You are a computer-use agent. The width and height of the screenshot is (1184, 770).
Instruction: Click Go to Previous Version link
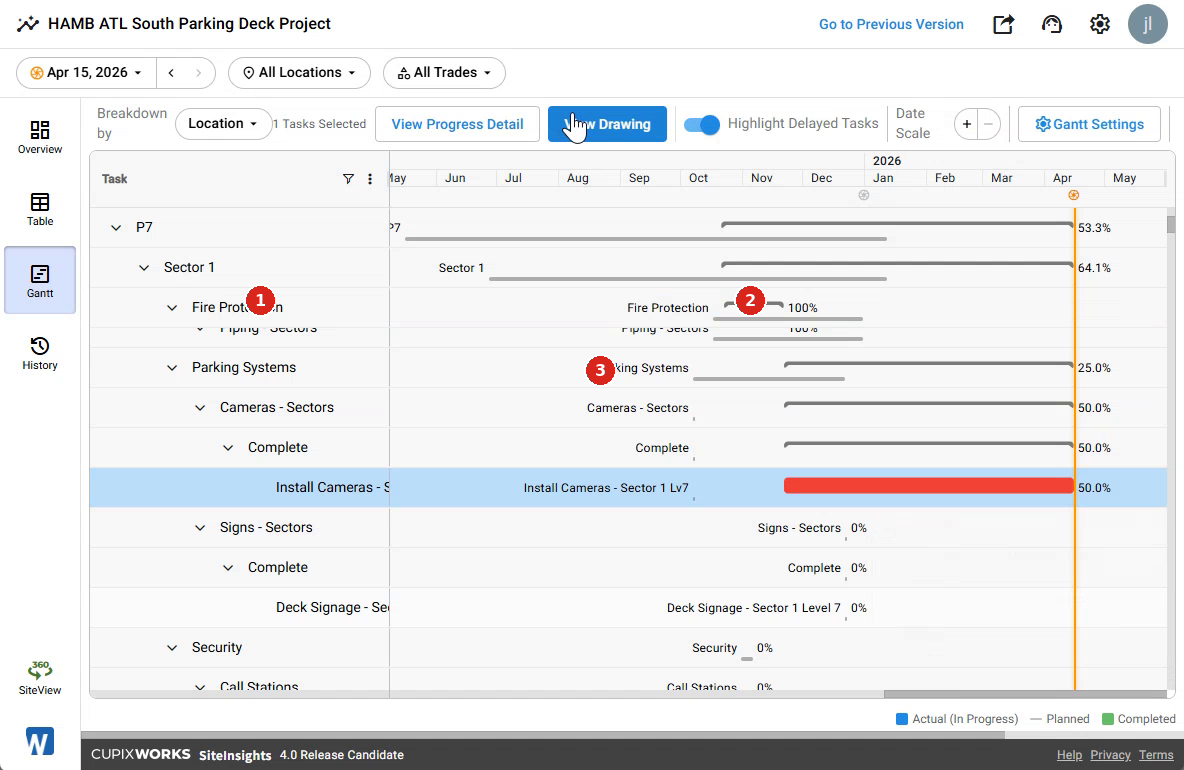pyautogui.click(x=891, y=24)
